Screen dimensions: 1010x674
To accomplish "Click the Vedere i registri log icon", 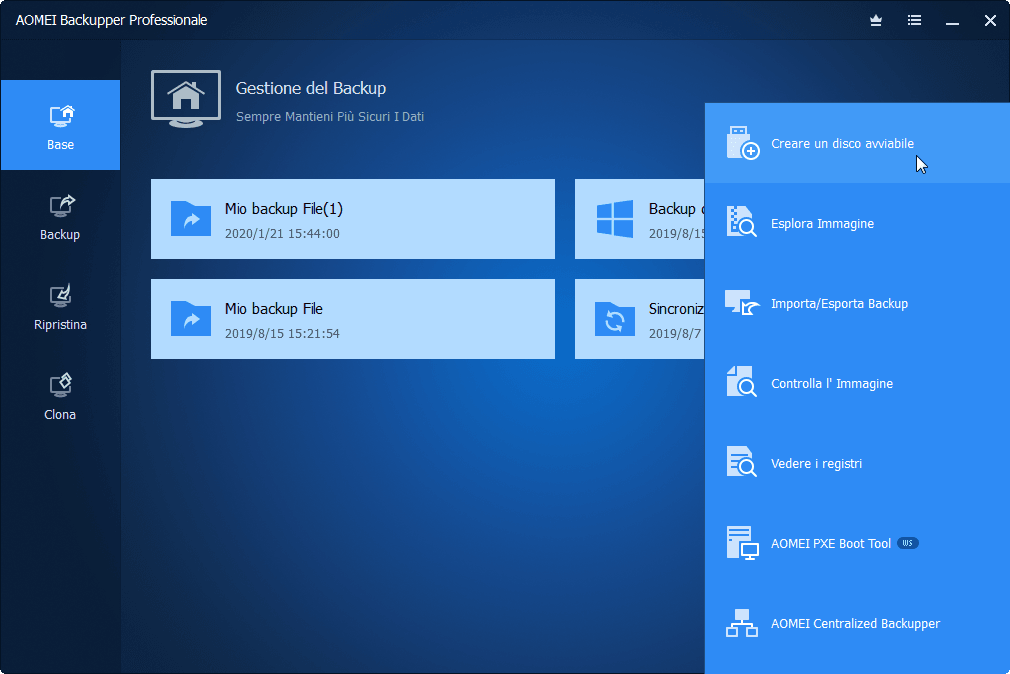I will pyautogui.click(x=743, y=463).
